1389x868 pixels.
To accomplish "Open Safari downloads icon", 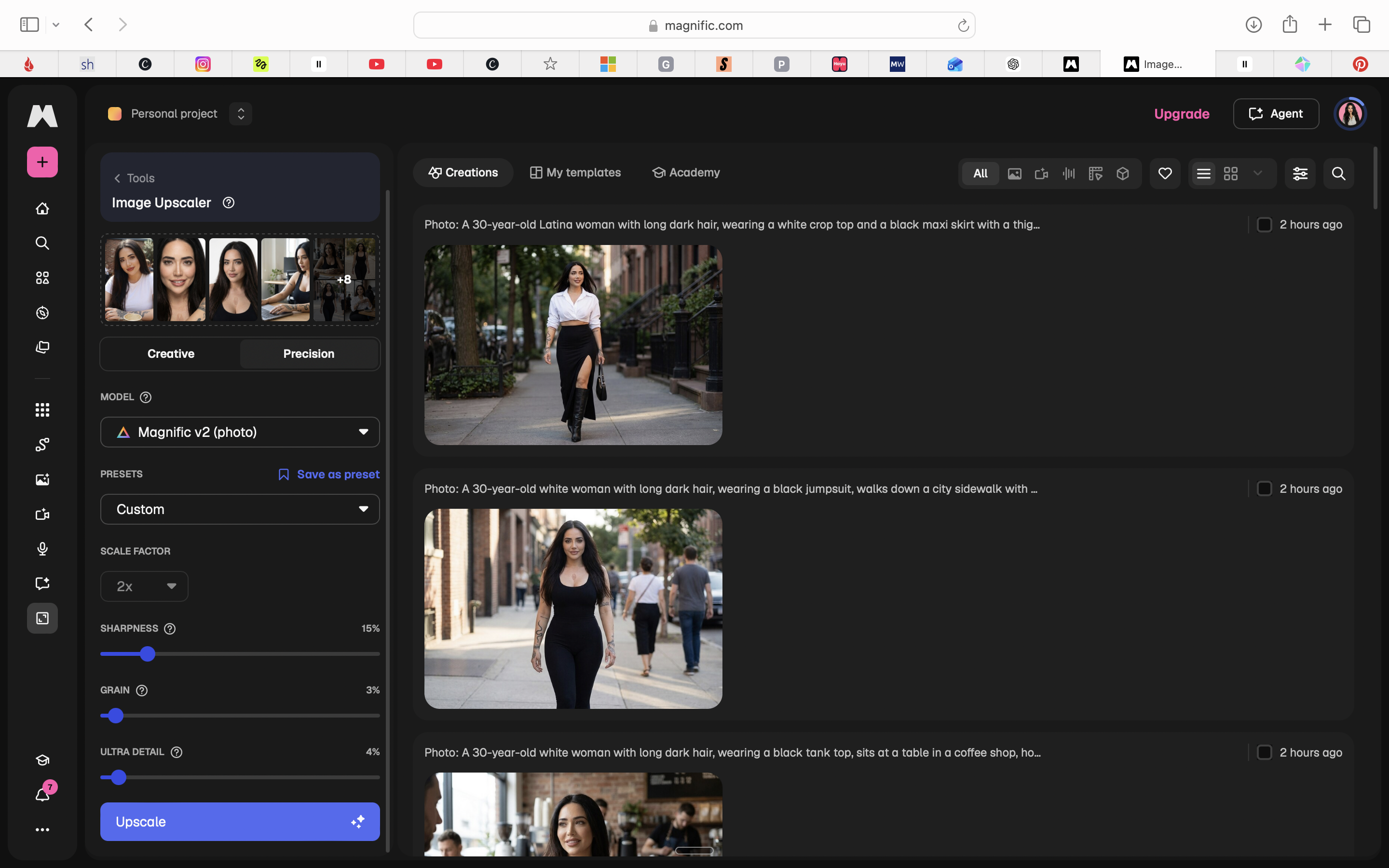I will coord(1253,25).
